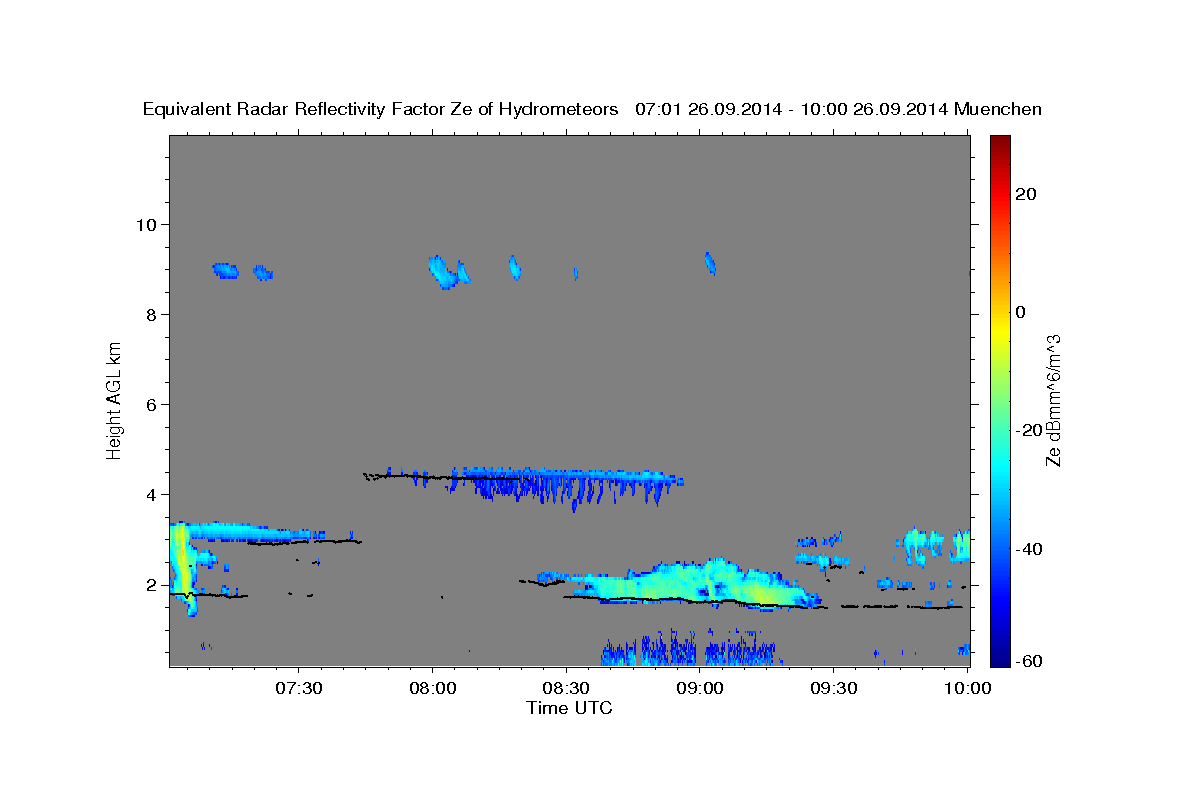1200x800 pixels.
Task: Click the '10' height tick label
Action: 146,224
